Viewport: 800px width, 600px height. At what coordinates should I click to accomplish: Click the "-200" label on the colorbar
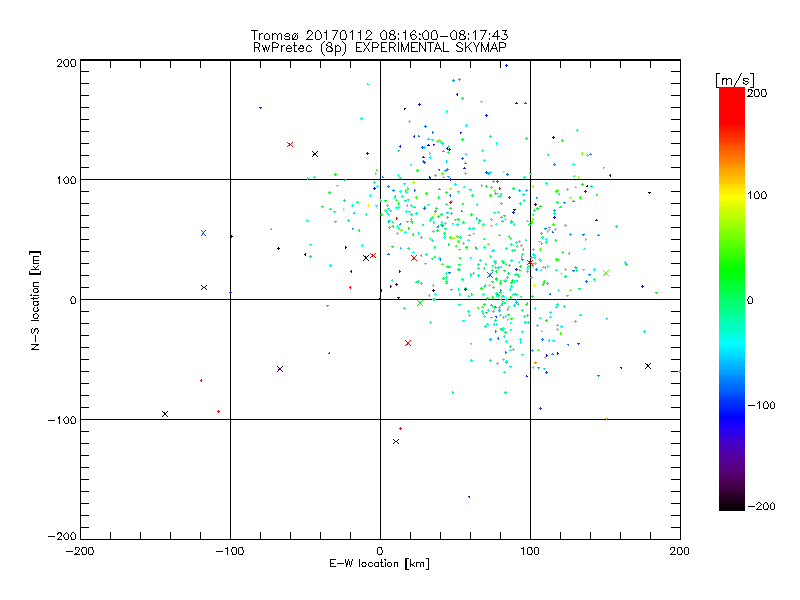point(761,506)
